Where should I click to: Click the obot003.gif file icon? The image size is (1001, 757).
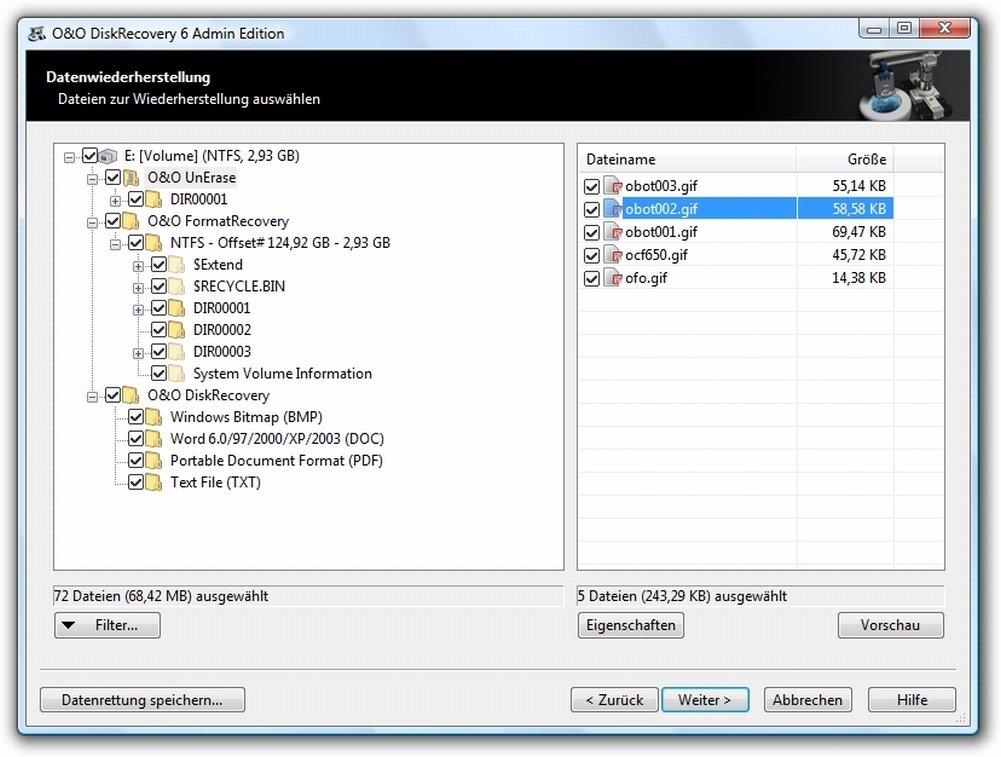pos(613,186)
